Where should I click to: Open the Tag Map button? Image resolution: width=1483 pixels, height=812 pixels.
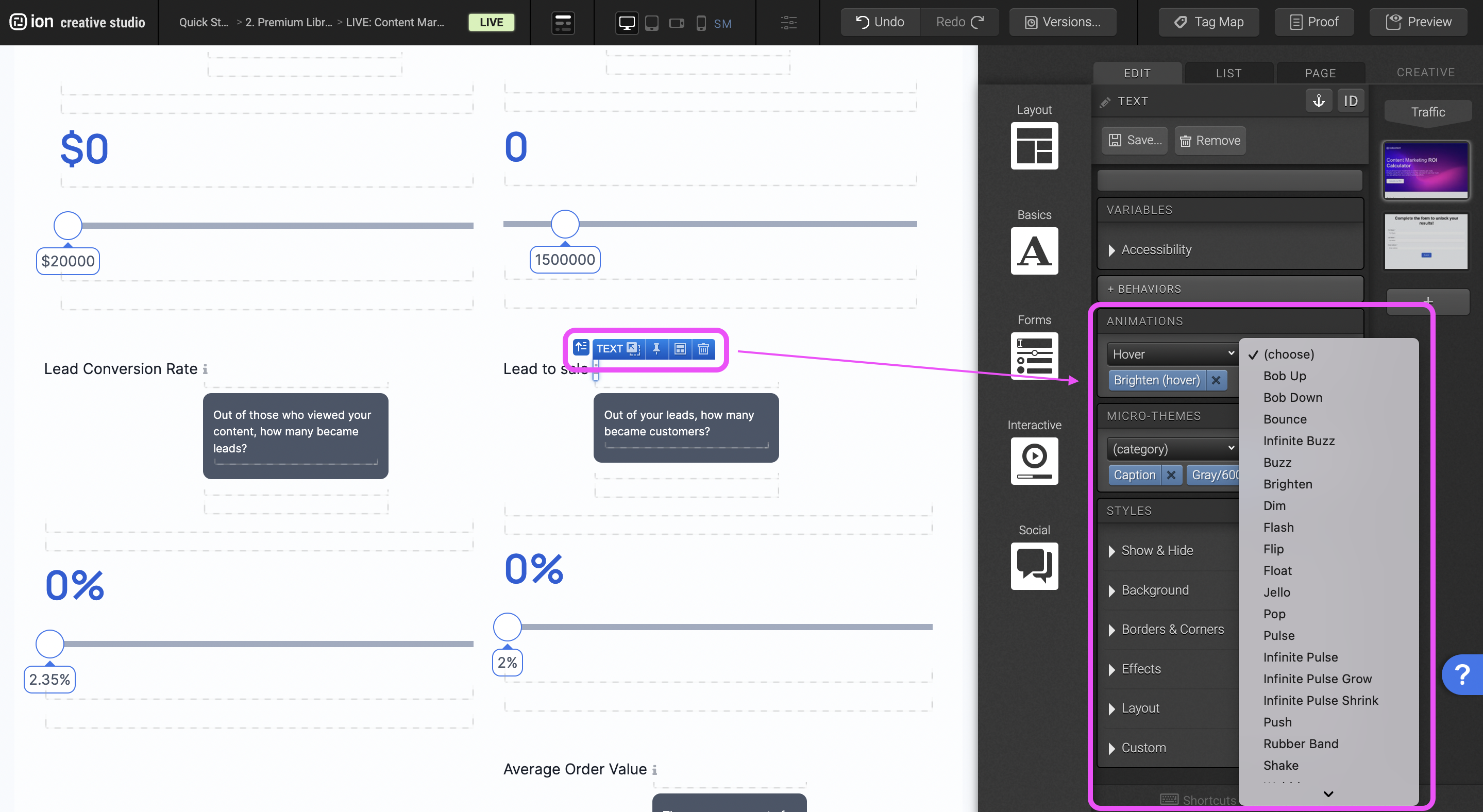pyautogui.click(x=1208, y=22)
